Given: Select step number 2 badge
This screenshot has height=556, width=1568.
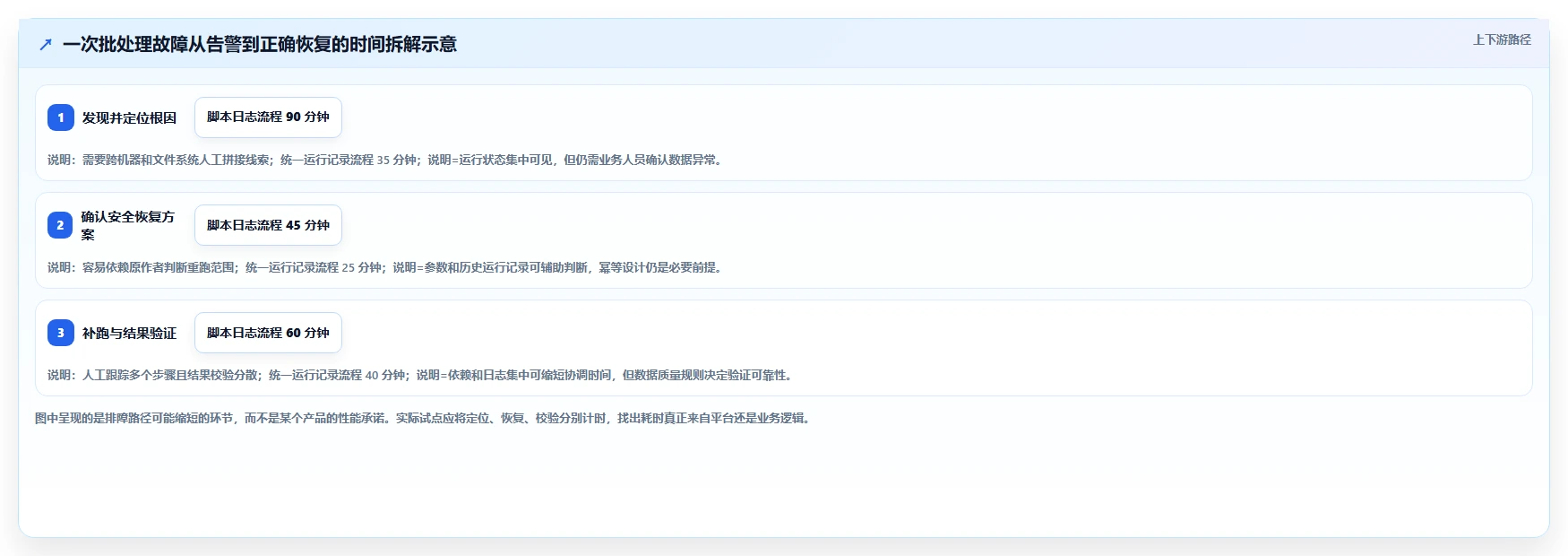Looking at the screenshot, I should coord(61,225).
